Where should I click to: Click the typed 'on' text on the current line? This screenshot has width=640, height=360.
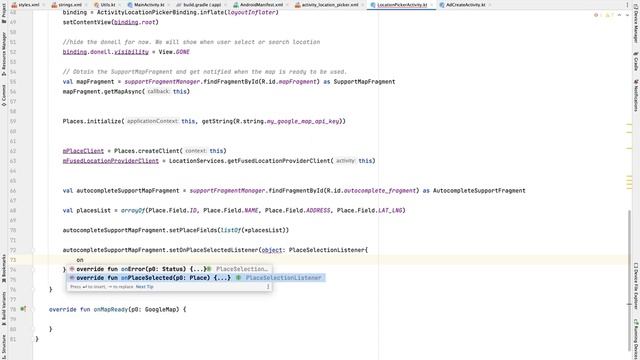[x=80, y=260]
